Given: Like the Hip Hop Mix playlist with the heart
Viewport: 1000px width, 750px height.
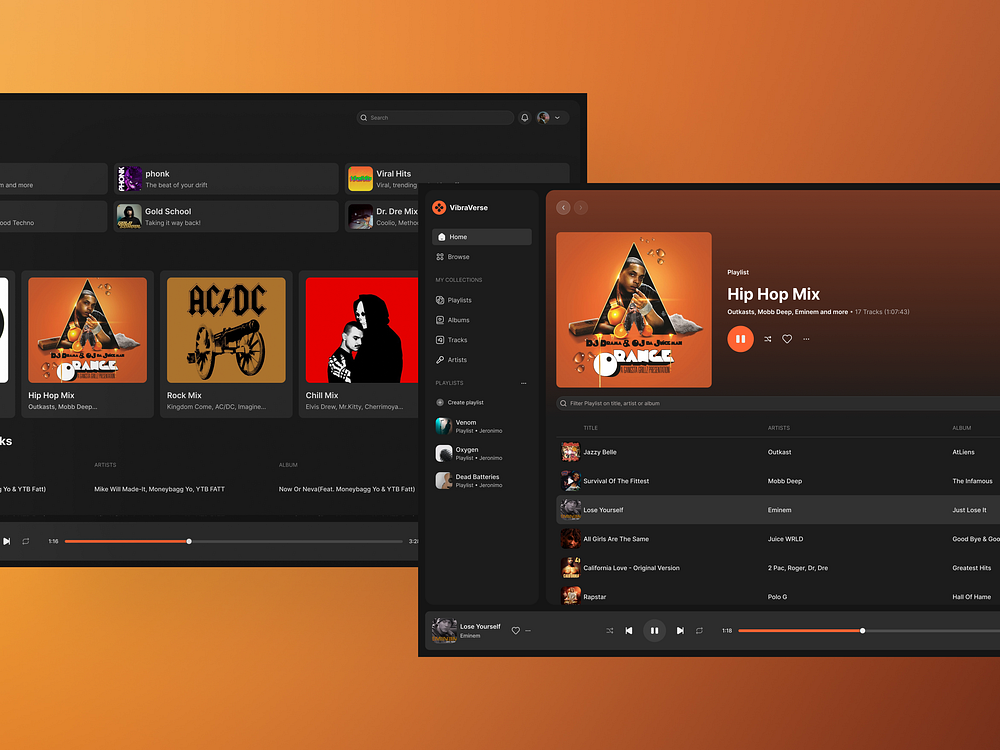Looking at the screenshot, I should tap(787, 339).
